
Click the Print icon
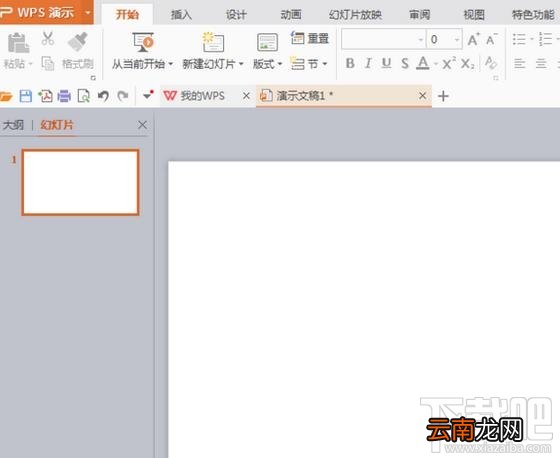point(64,96)
